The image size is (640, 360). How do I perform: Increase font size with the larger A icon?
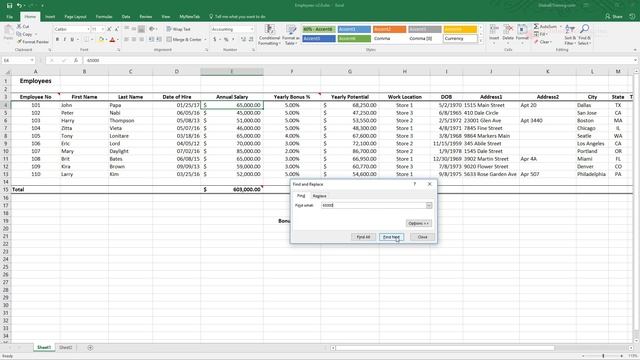coord(109,29)
